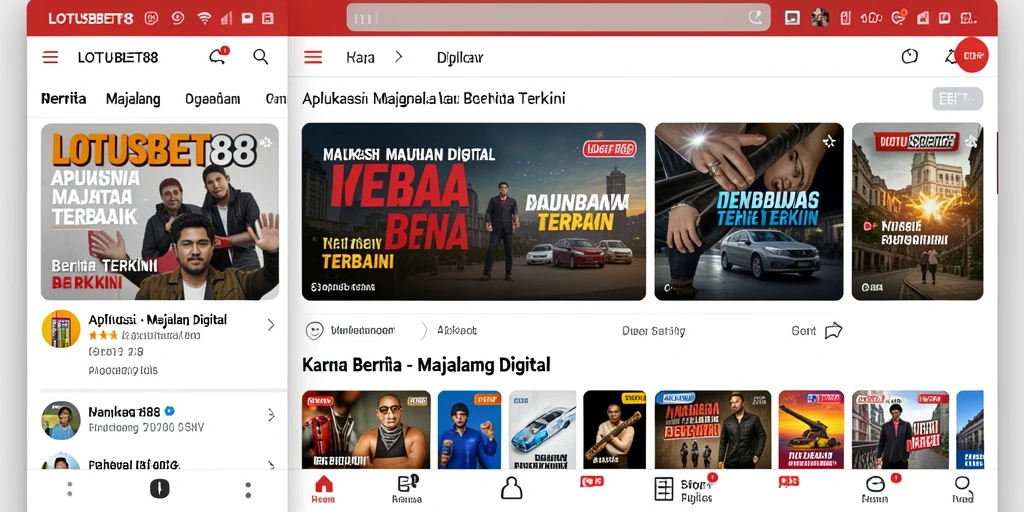1024x512 pixels.
Task: Click the Kara breadcrumb item
Action: point(360,57)
